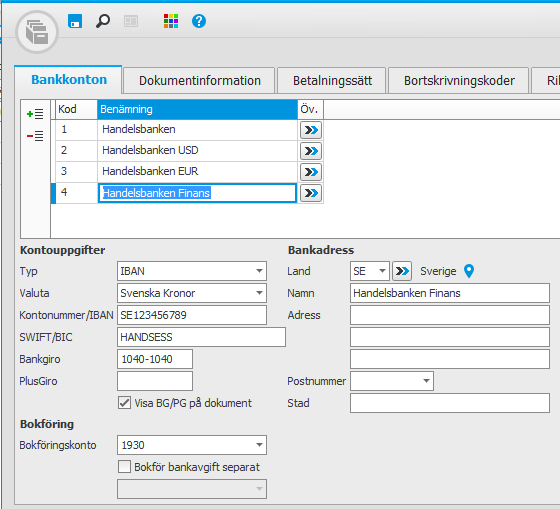Switch to the Dokumentinformation tab
This screenshot has width=560, height=509.
[200, 81]
